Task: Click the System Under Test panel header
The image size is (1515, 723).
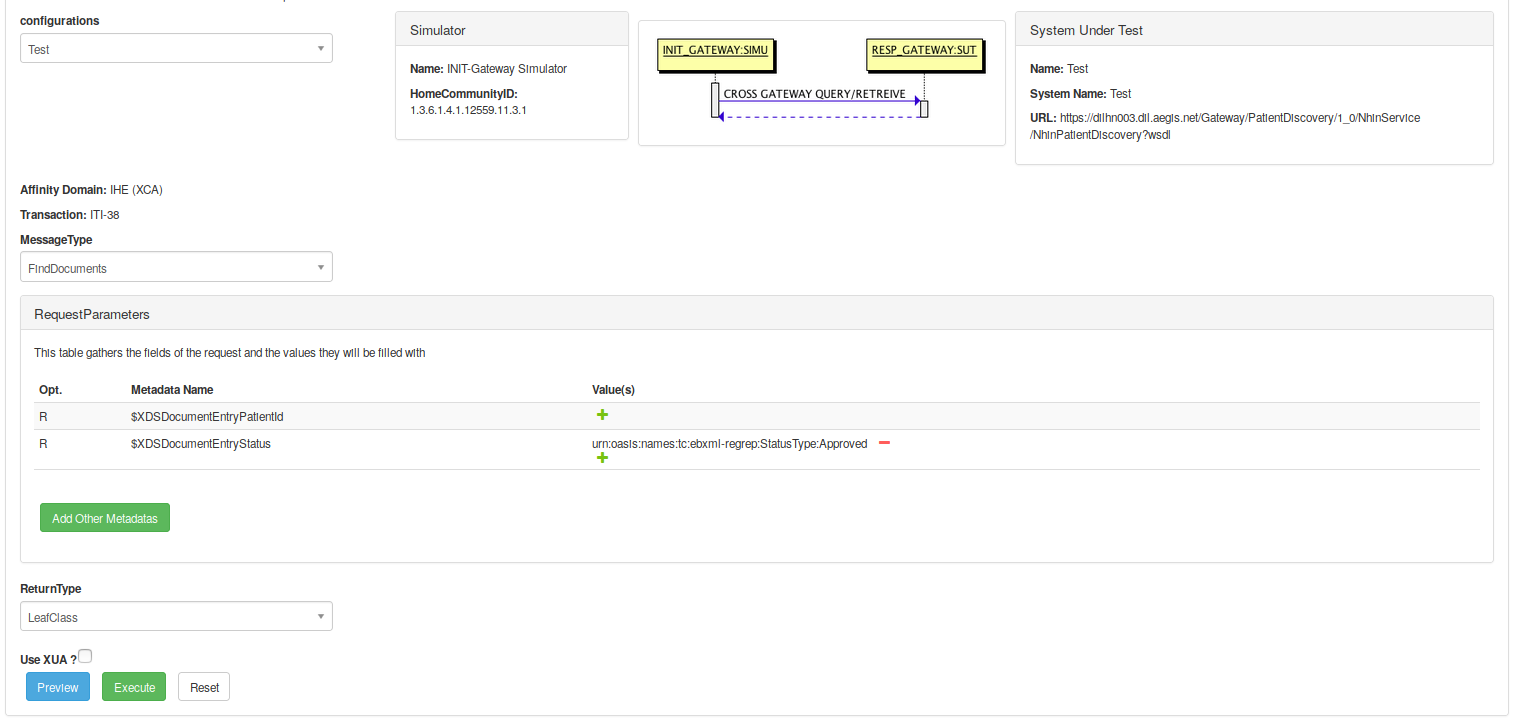Action: tap(1253, 31)
